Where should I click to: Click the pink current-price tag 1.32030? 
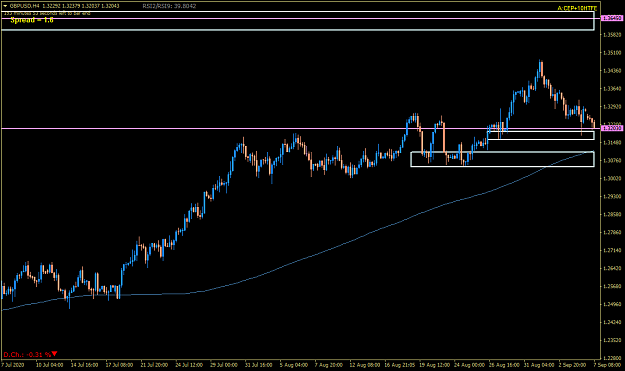coord(612,128)
